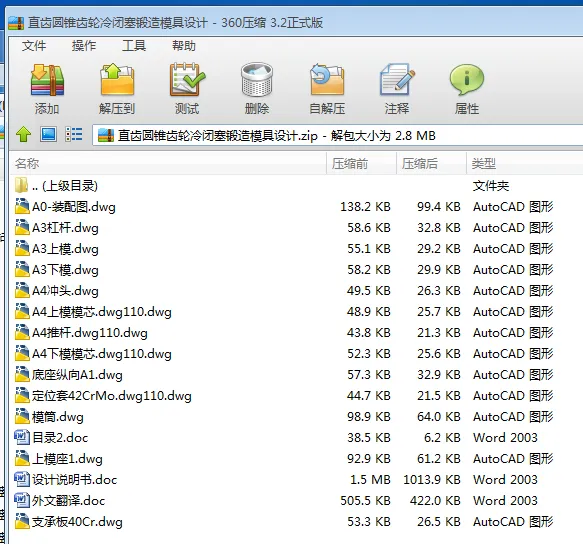
Task: Select file A3杠杆.dwg
Action: (x=296, y=228)
